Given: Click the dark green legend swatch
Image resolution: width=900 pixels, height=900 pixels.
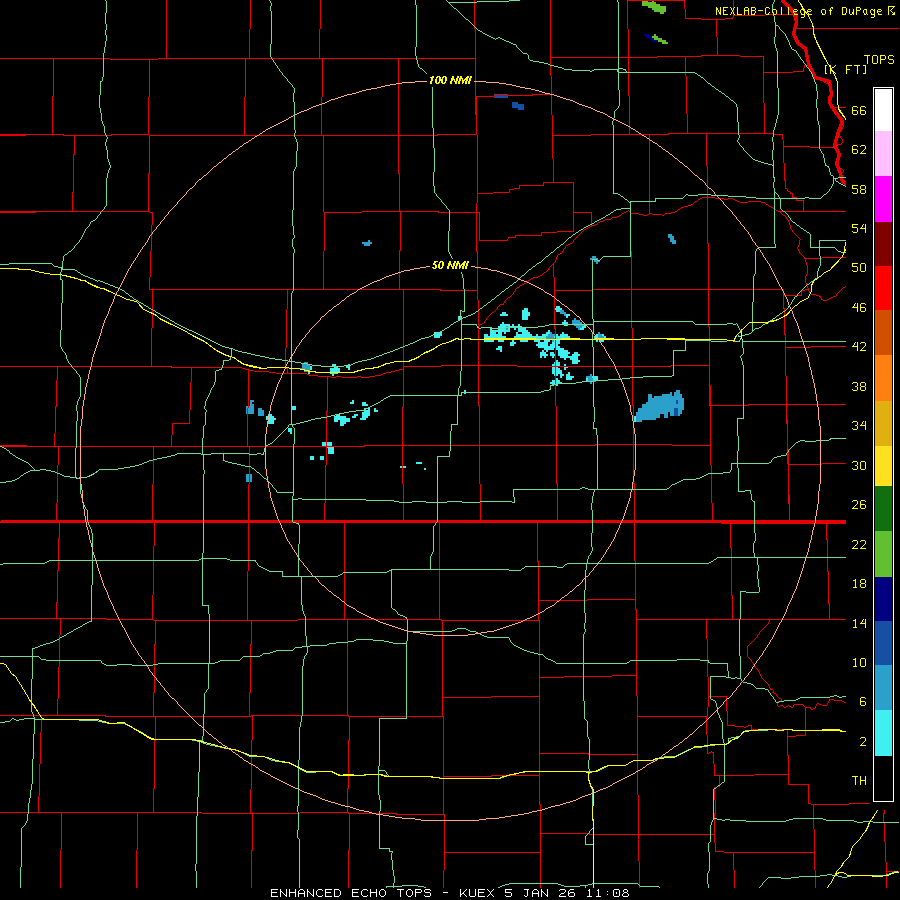Looking at the screenshot, I should (x=883, y=509).
